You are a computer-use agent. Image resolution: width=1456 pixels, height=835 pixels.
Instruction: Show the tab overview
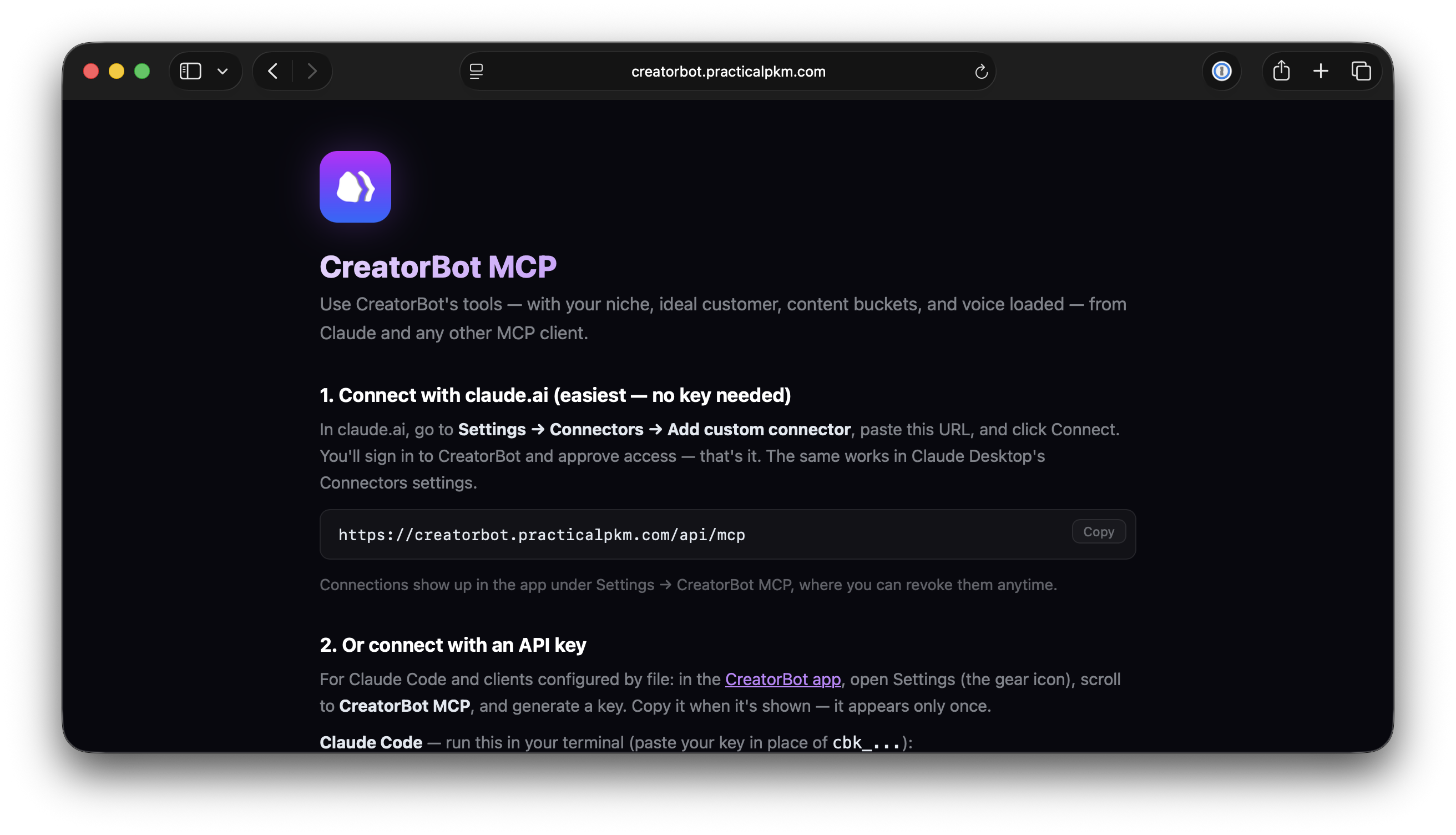[1361, 71]
